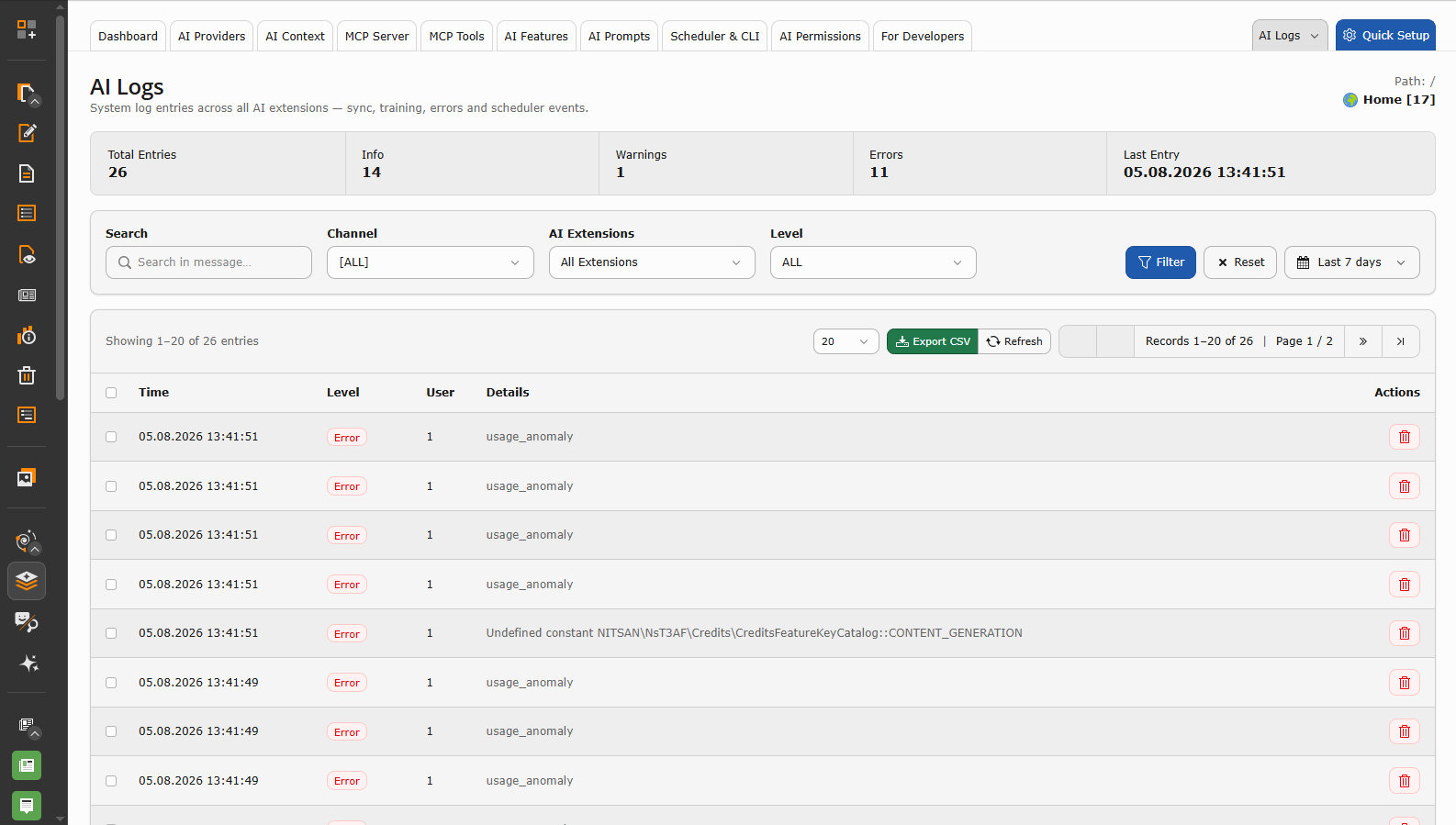The width and height of the screenshot is (1456, 825).
Task: Open the All Extensions dropdown
Action: pos(652,262)
